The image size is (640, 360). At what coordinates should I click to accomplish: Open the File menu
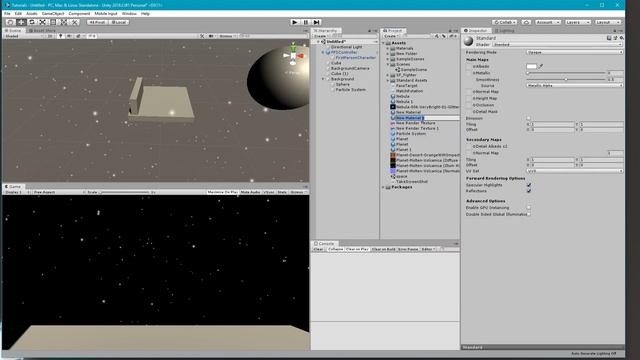point(7,13)
